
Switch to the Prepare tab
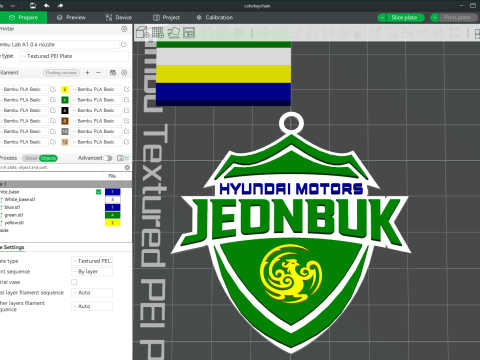[23, 18]
